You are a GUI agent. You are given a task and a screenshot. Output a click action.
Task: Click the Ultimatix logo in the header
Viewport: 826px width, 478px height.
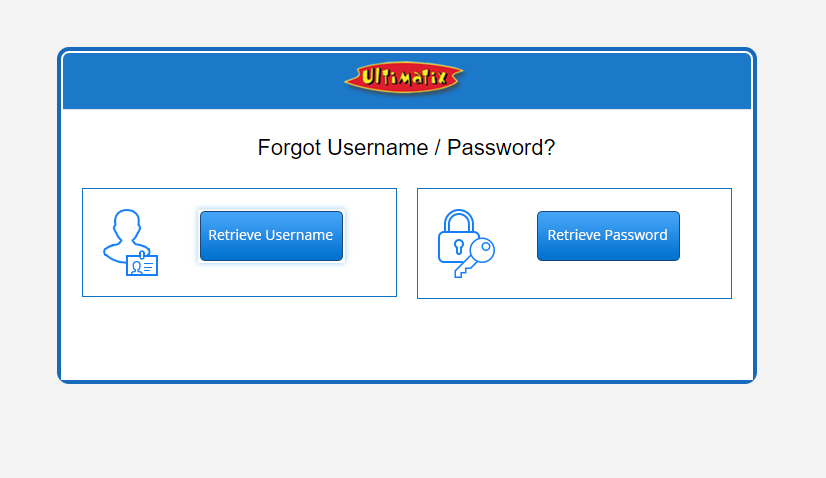(404, 78)
